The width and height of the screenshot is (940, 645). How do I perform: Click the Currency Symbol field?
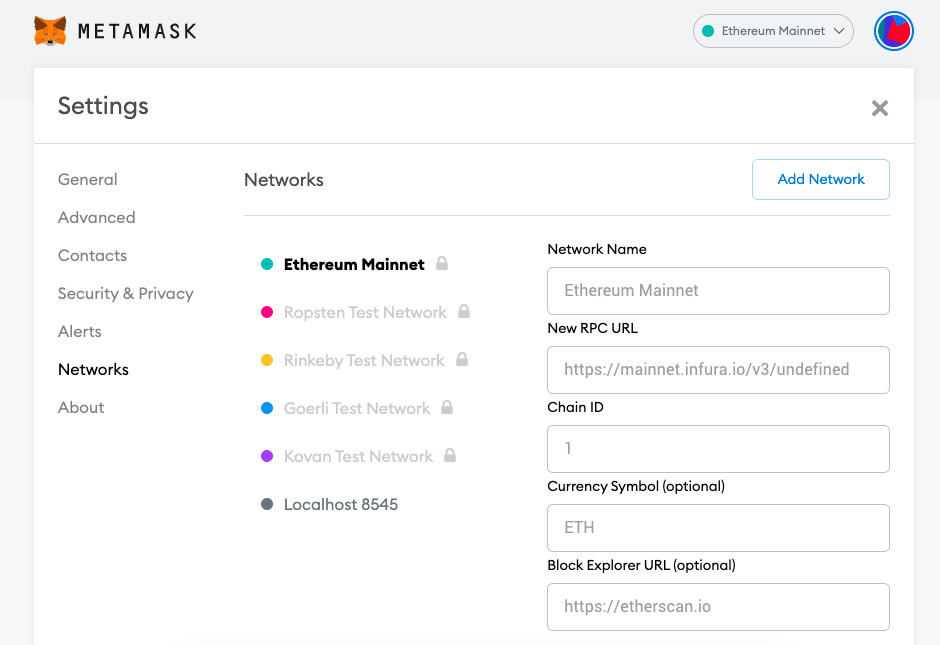(x=718, y=528)
